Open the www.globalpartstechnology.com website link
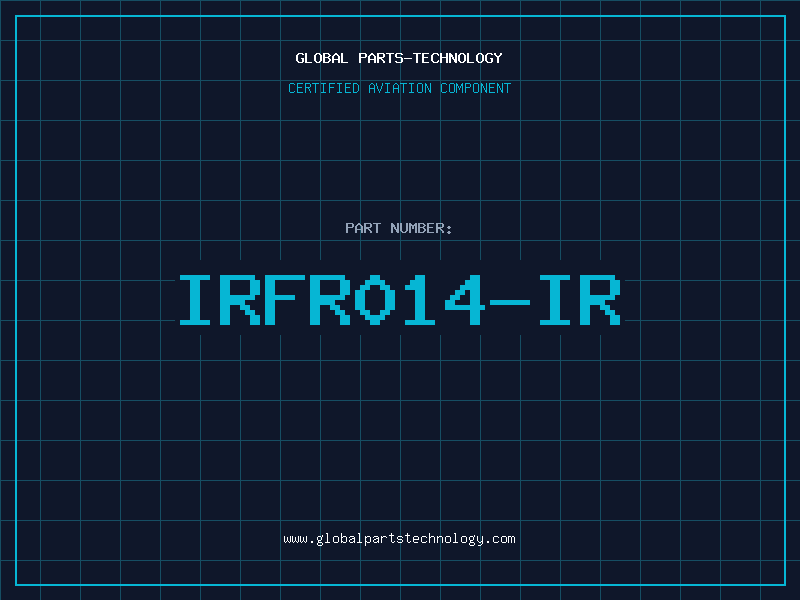The height and width of the screenshot is (600, 800). [399, 539]
